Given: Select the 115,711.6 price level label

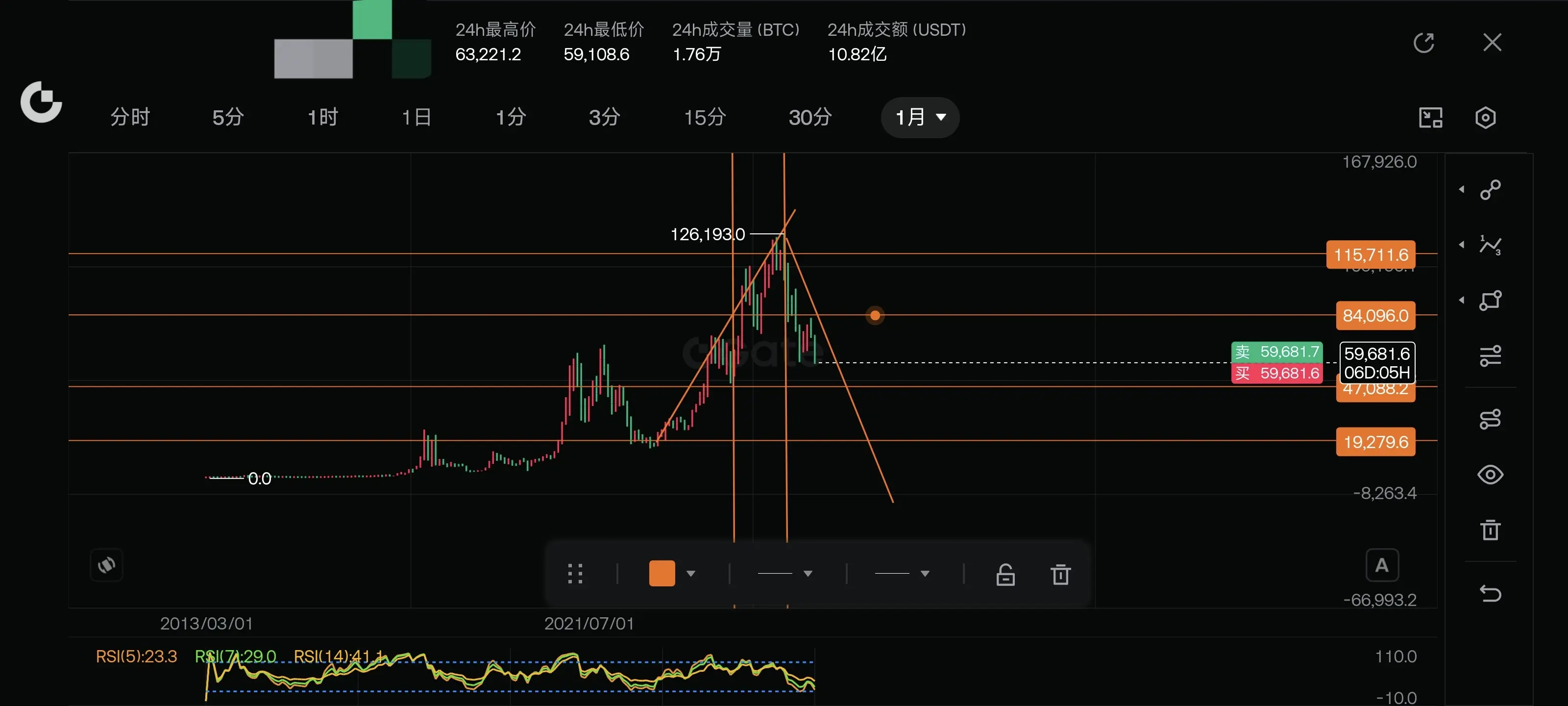Looking at the screenshot, I should pos(1370,254).
